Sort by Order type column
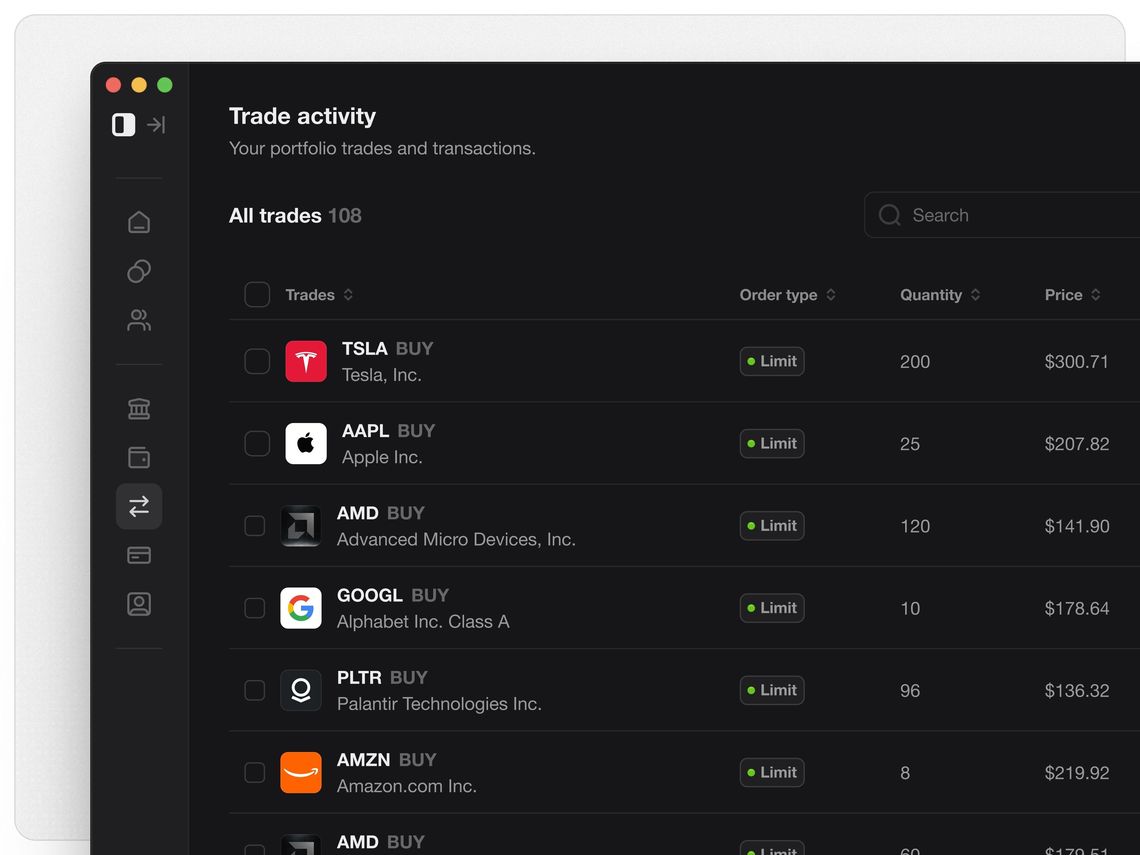The height and width of the screenshot is (855, 1140). click(787, 295)
